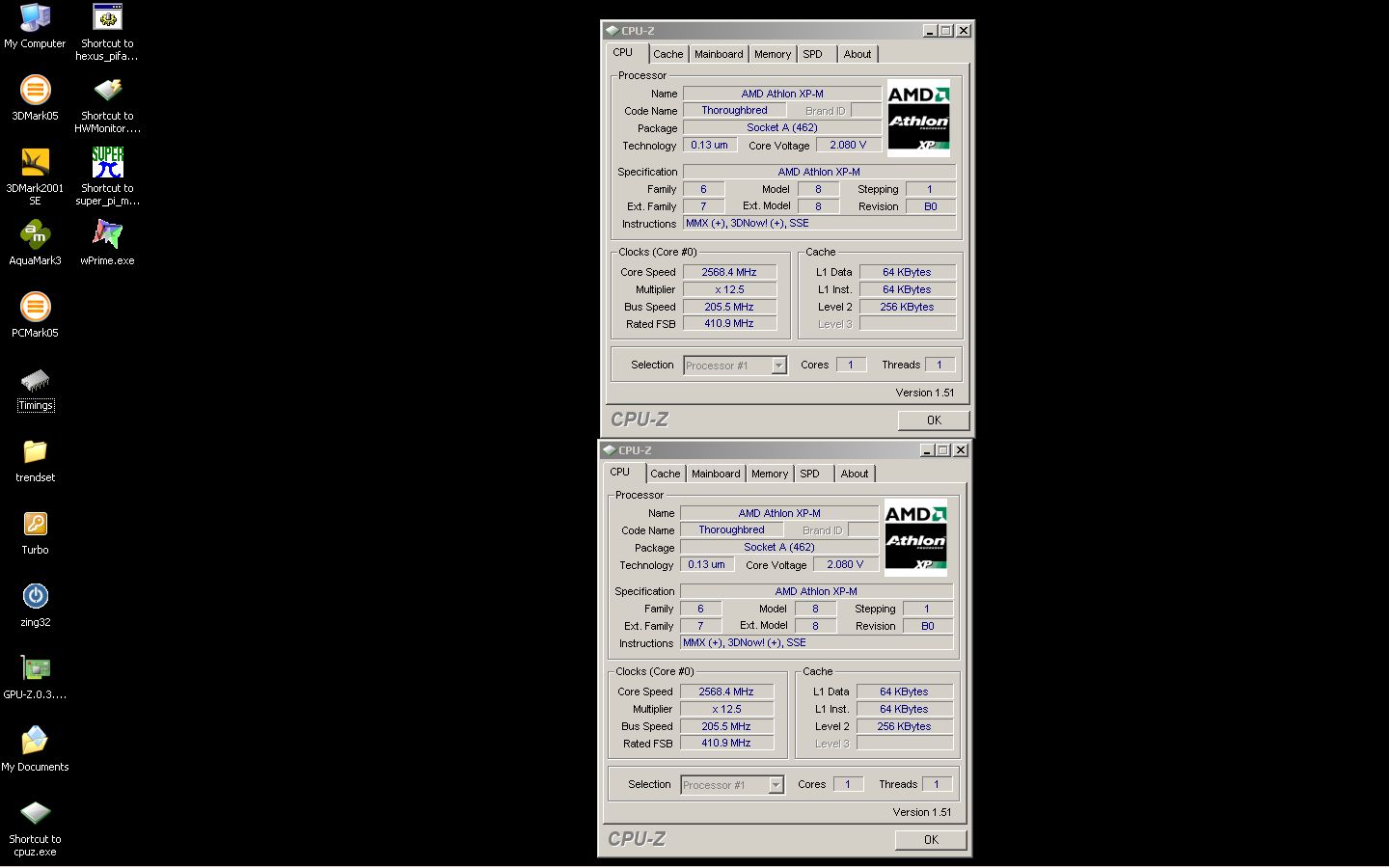This screenshot has width=1389, height=868.
Task: Switch to Cache tab in upper CPU-Z
Action: 667,54
